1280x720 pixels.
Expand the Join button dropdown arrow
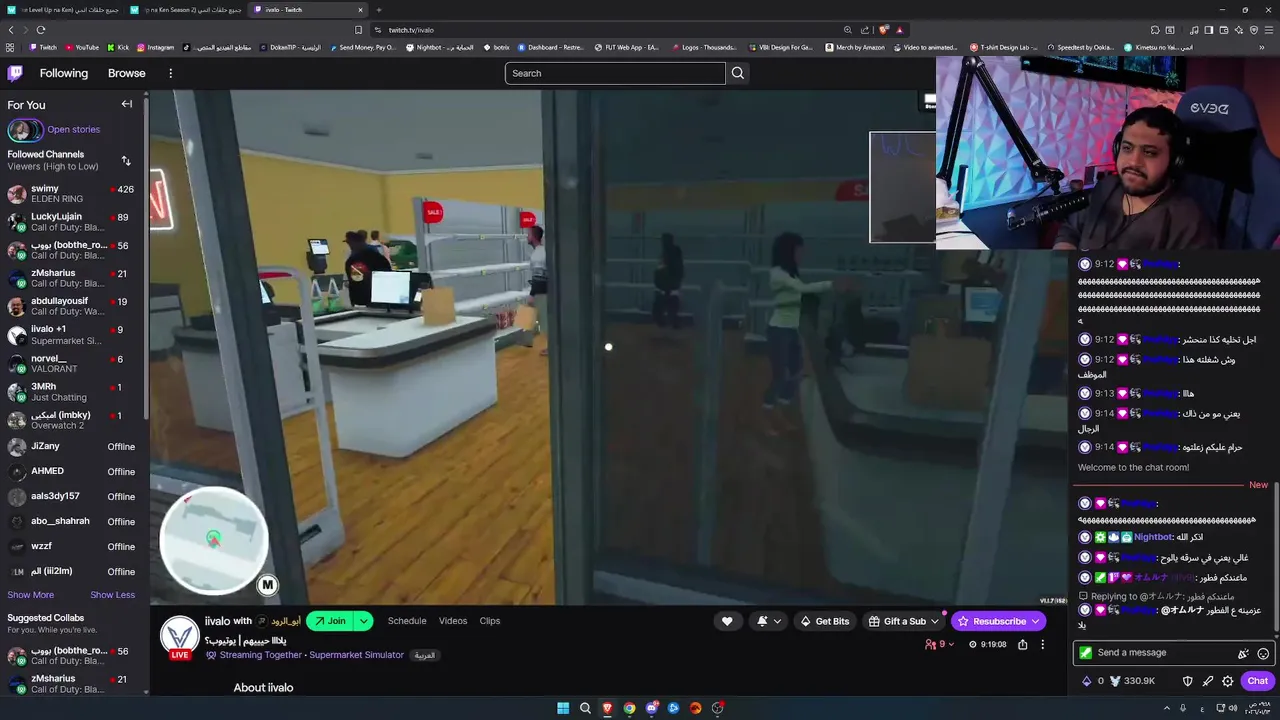363,621
